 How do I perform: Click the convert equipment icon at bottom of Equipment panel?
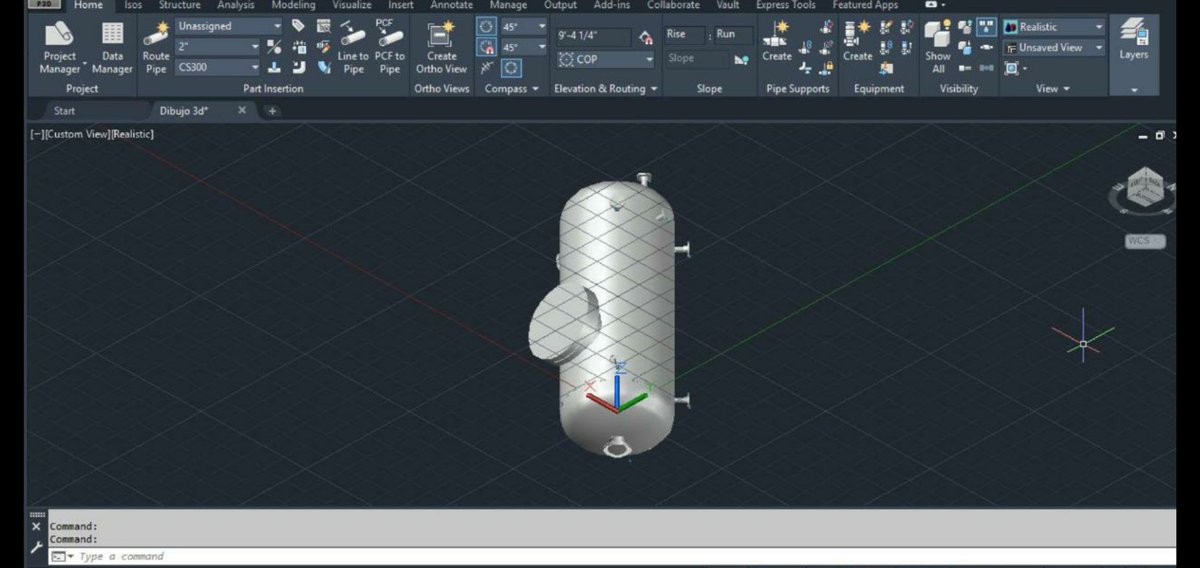pyautogui.click(x=885, y=67)
